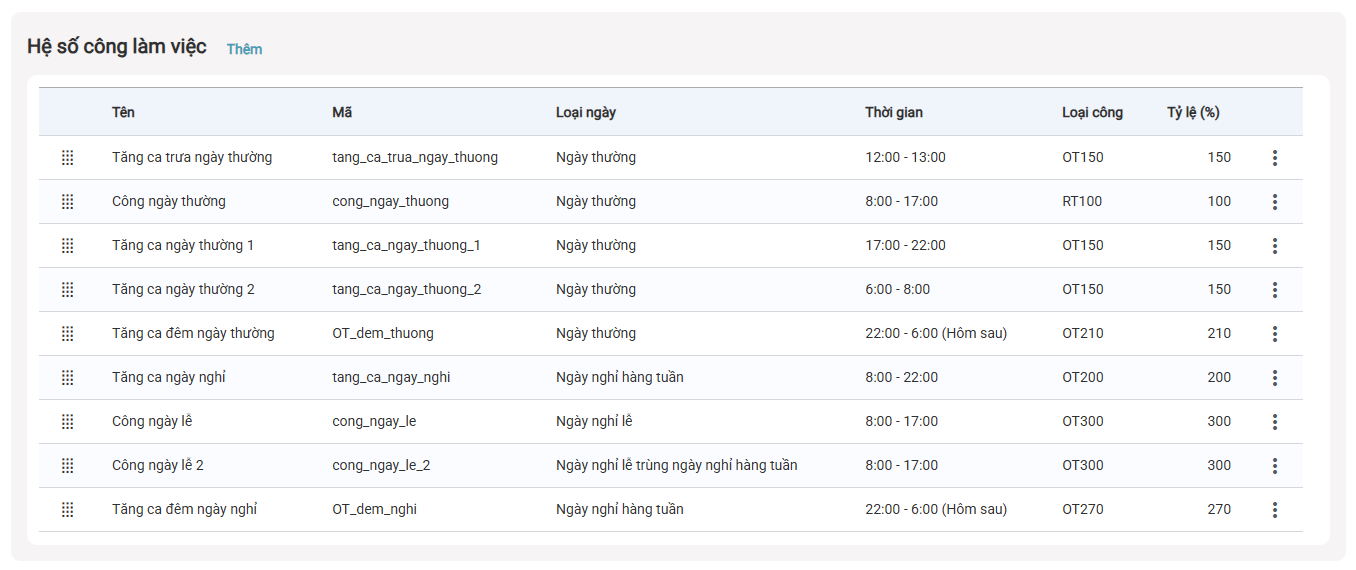Select the name Tăng ca đêm ngày thường

coord(193,333)
